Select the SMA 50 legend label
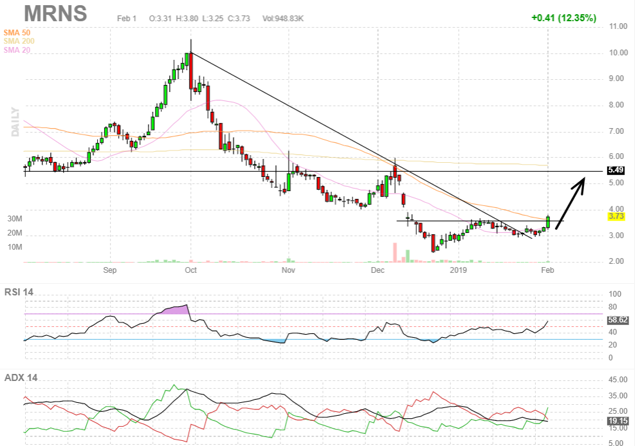This screenshot has height=446, width=640. click(17, 32)
